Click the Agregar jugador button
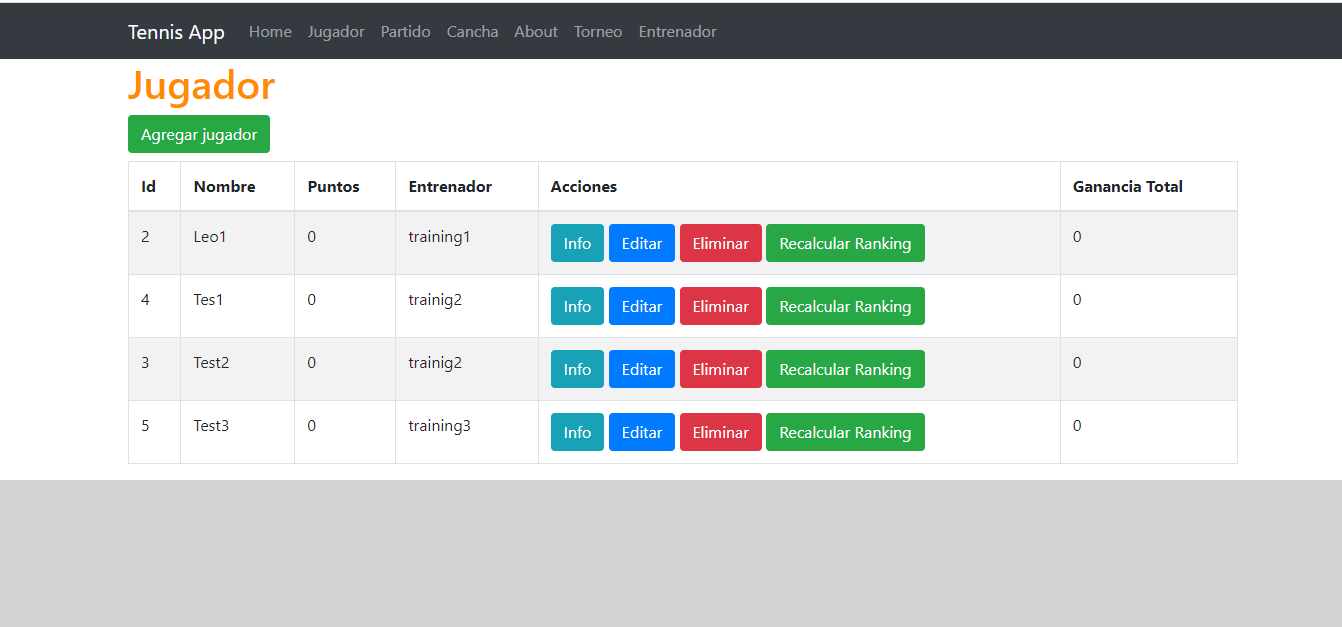Image resolution: width=1342 pixels, height=627 pixels. [x=199, y=134]
